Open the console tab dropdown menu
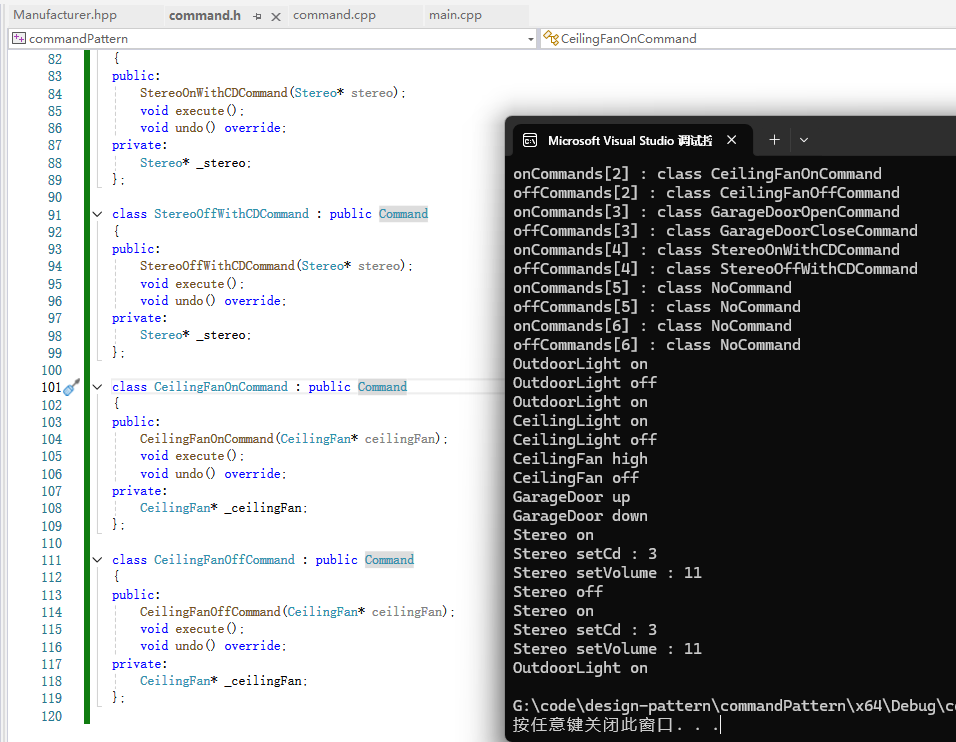 [x=804, y=140]
